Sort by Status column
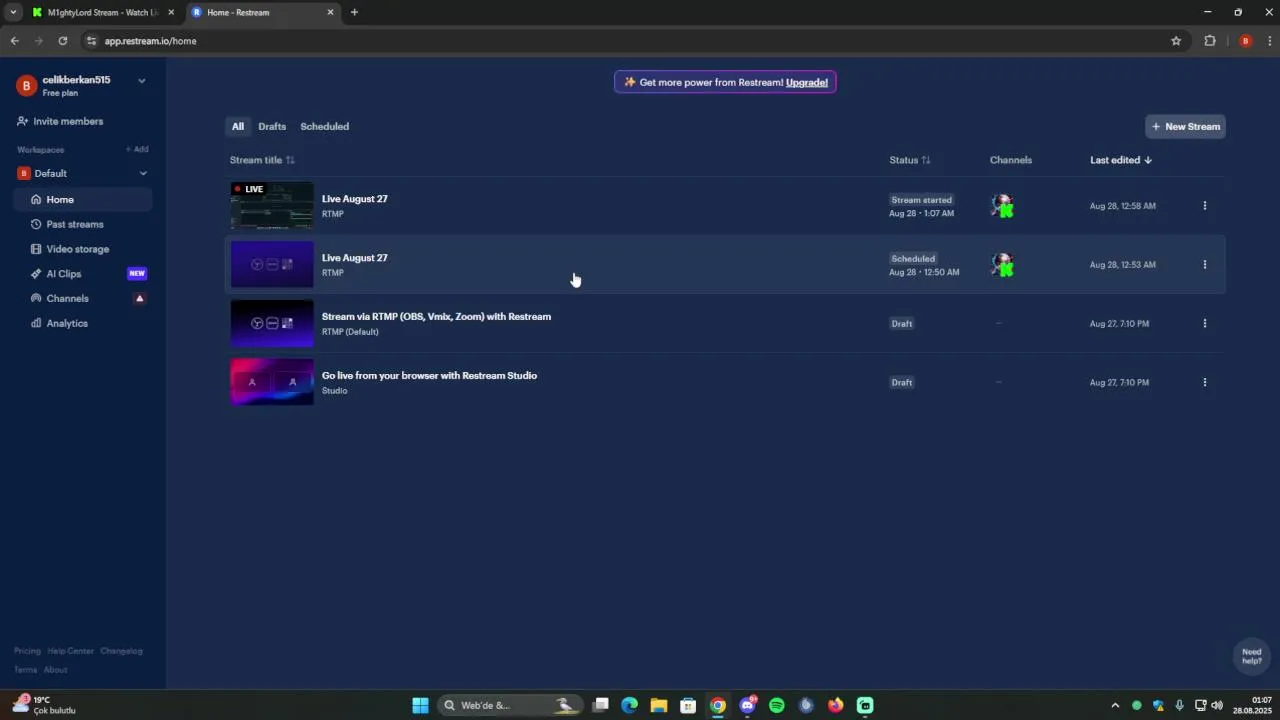Image resolution: width=1280 pixels, height=720 pixels. (910, 160)
